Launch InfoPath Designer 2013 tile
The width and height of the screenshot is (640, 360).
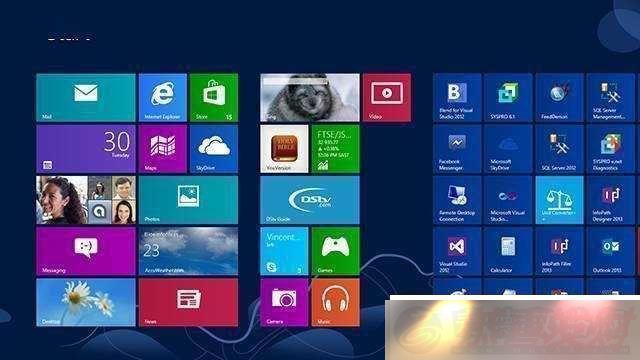point(610,200)
